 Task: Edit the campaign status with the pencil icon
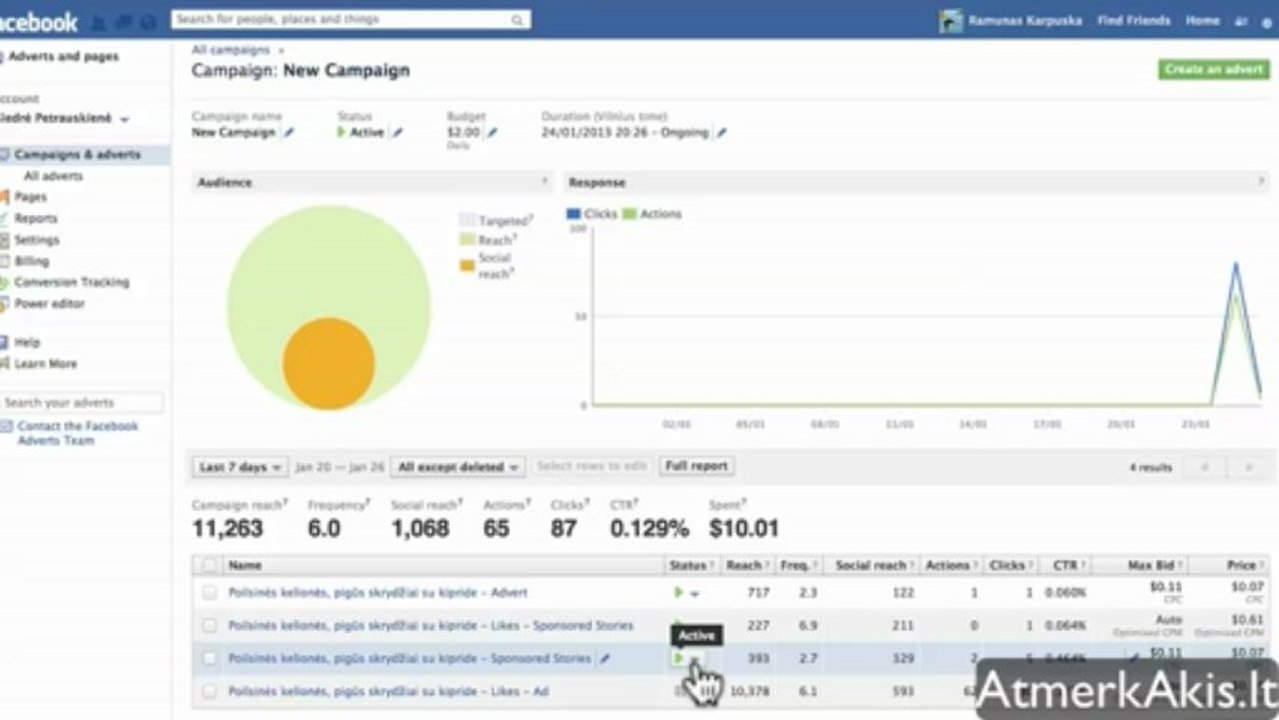[x=397, y=132]
